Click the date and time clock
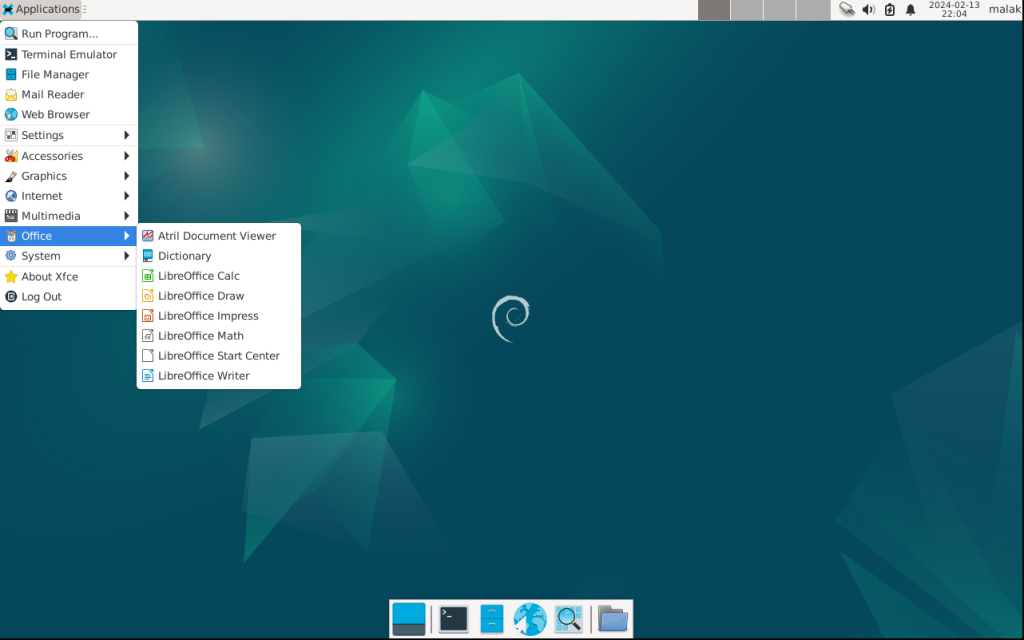1024x640 pixels. click(953, 10)
